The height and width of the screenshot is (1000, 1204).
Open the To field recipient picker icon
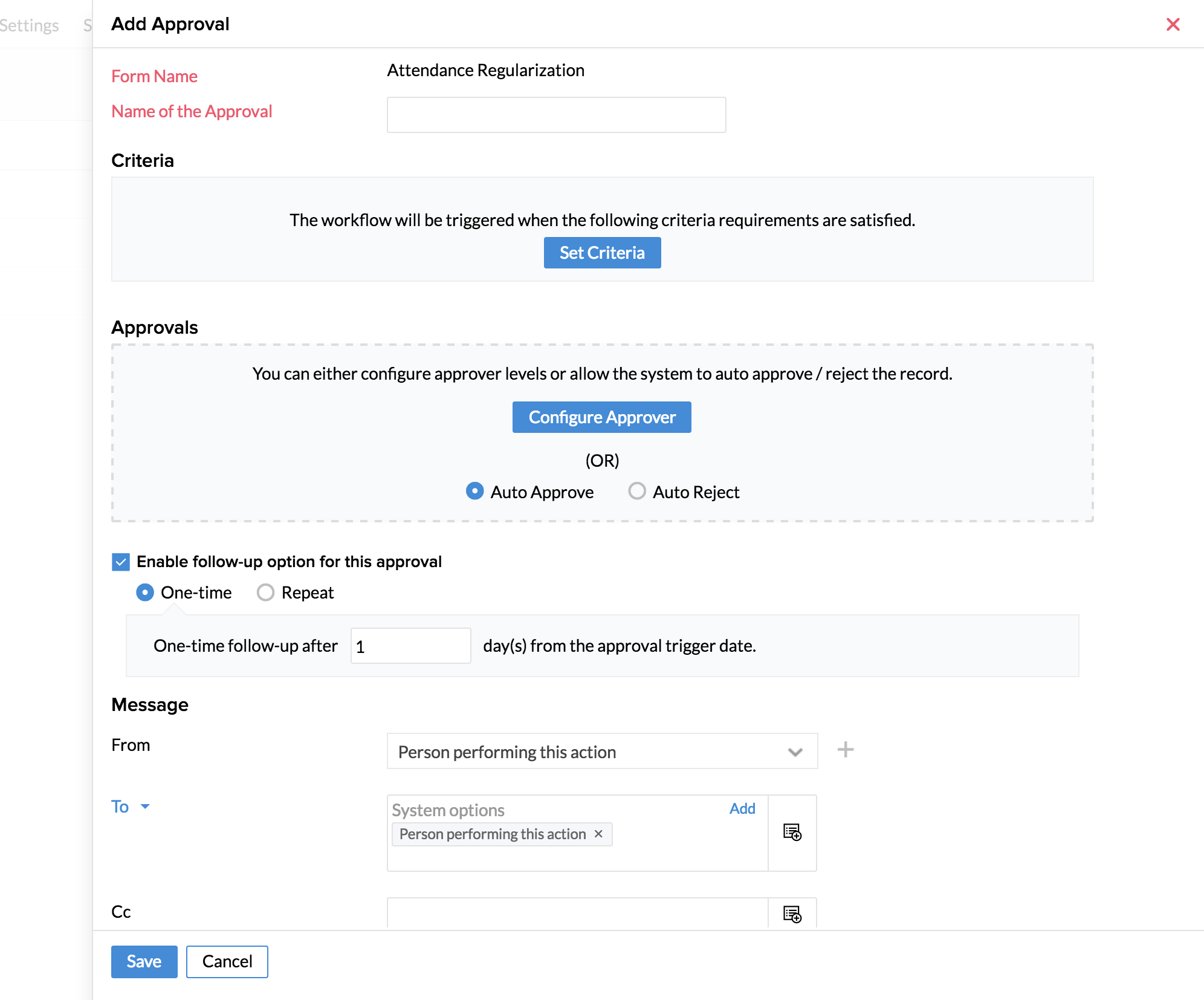pyautogui.click(x=792, y=832)
